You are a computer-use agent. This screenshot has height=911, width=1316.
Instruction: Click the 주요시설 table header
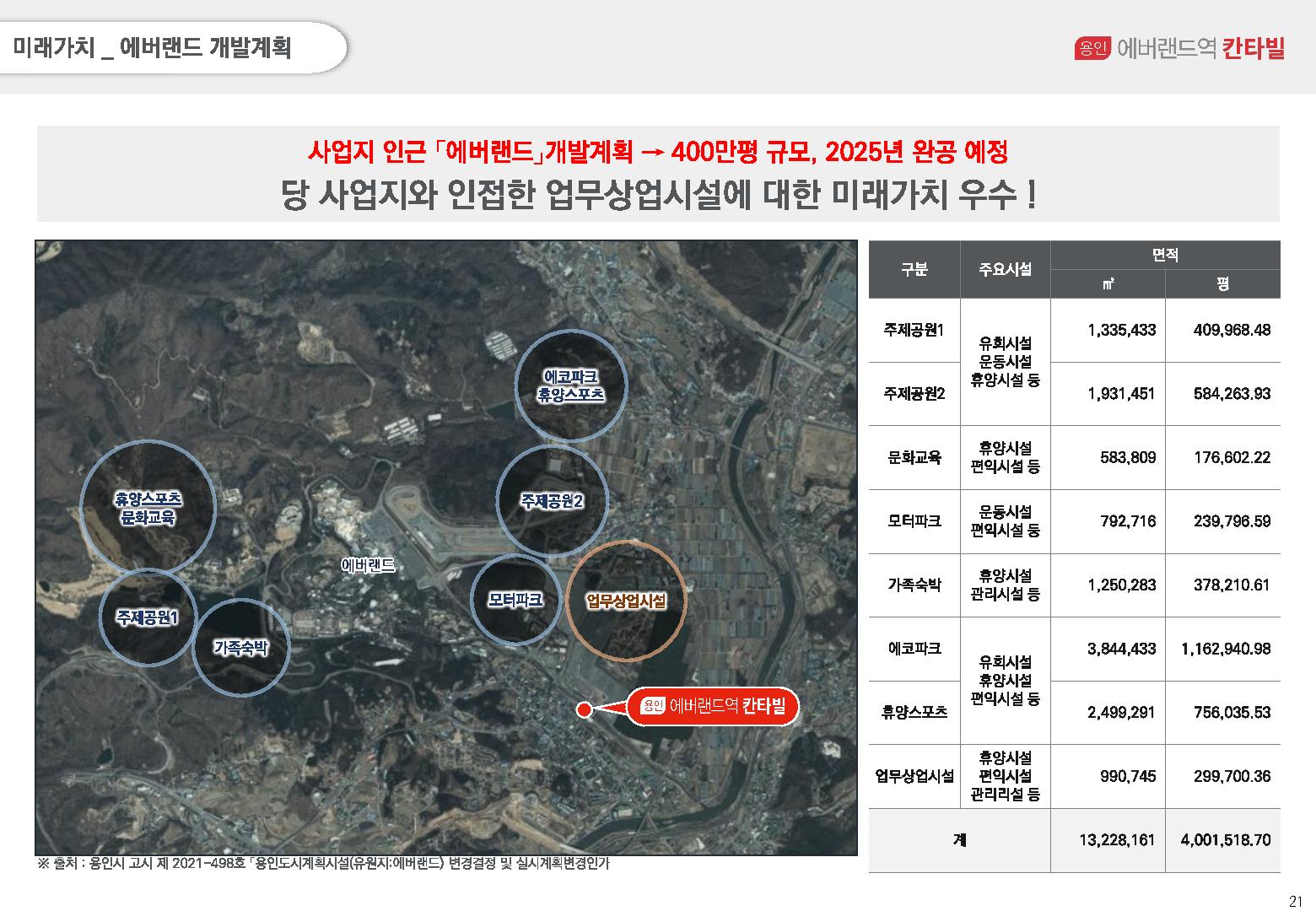pos(1006,269)
